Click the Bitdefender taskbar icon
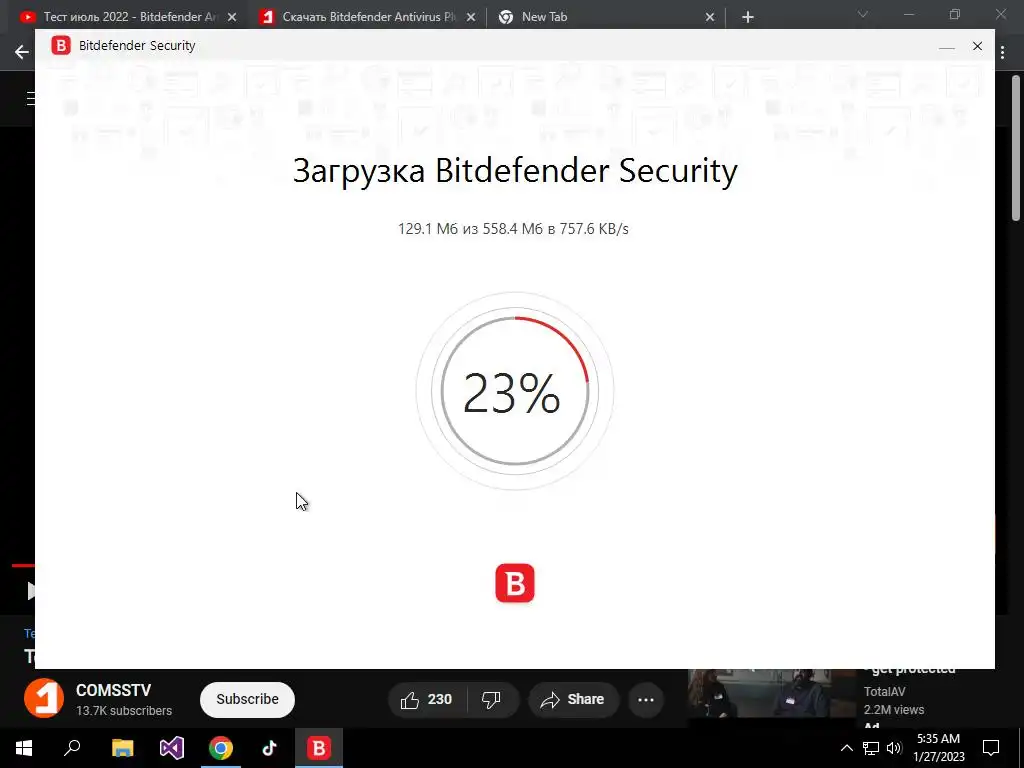Screen dimensions: 1024x768 (319, 748)
